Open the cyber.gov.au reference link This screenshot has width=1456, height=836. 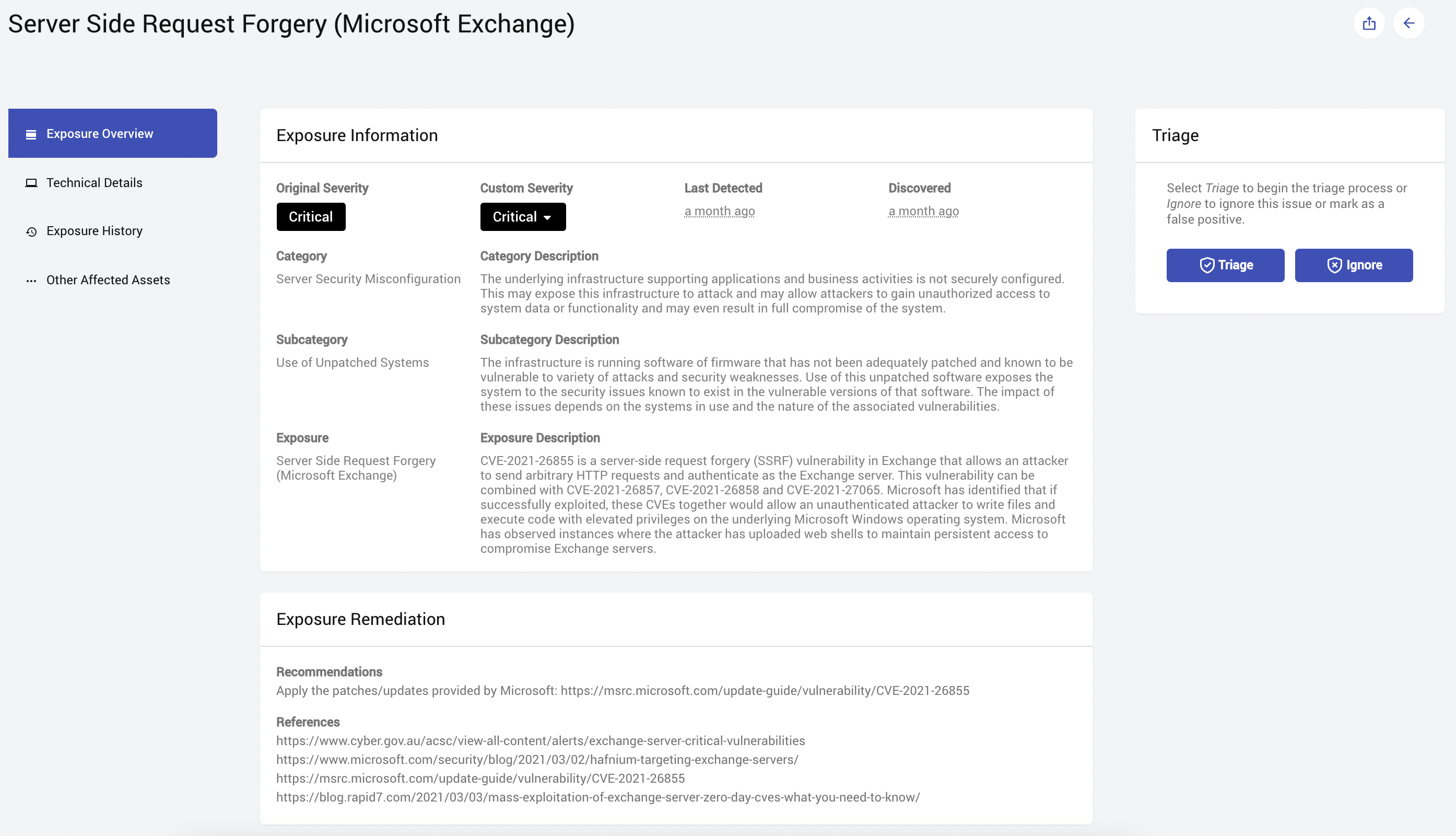[540, 741]
